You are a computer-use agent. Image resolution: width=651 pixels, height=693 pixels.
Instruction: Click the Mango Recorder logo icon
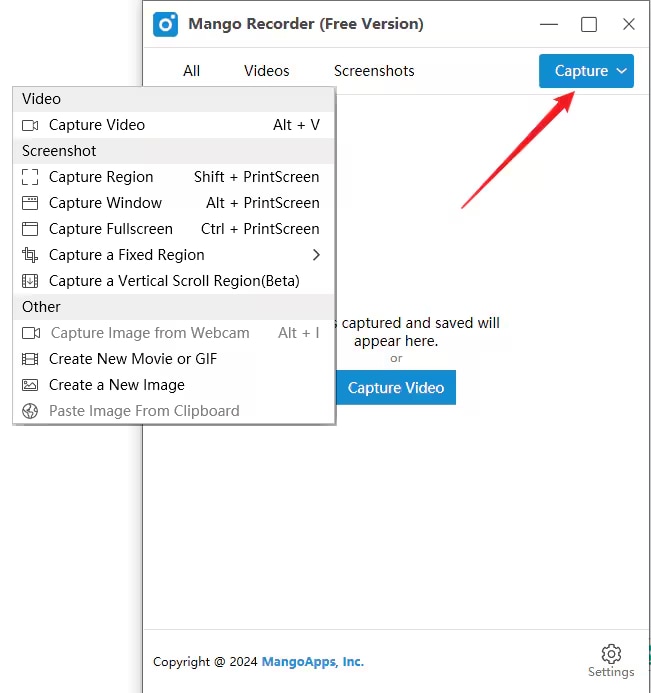[165, 24]
